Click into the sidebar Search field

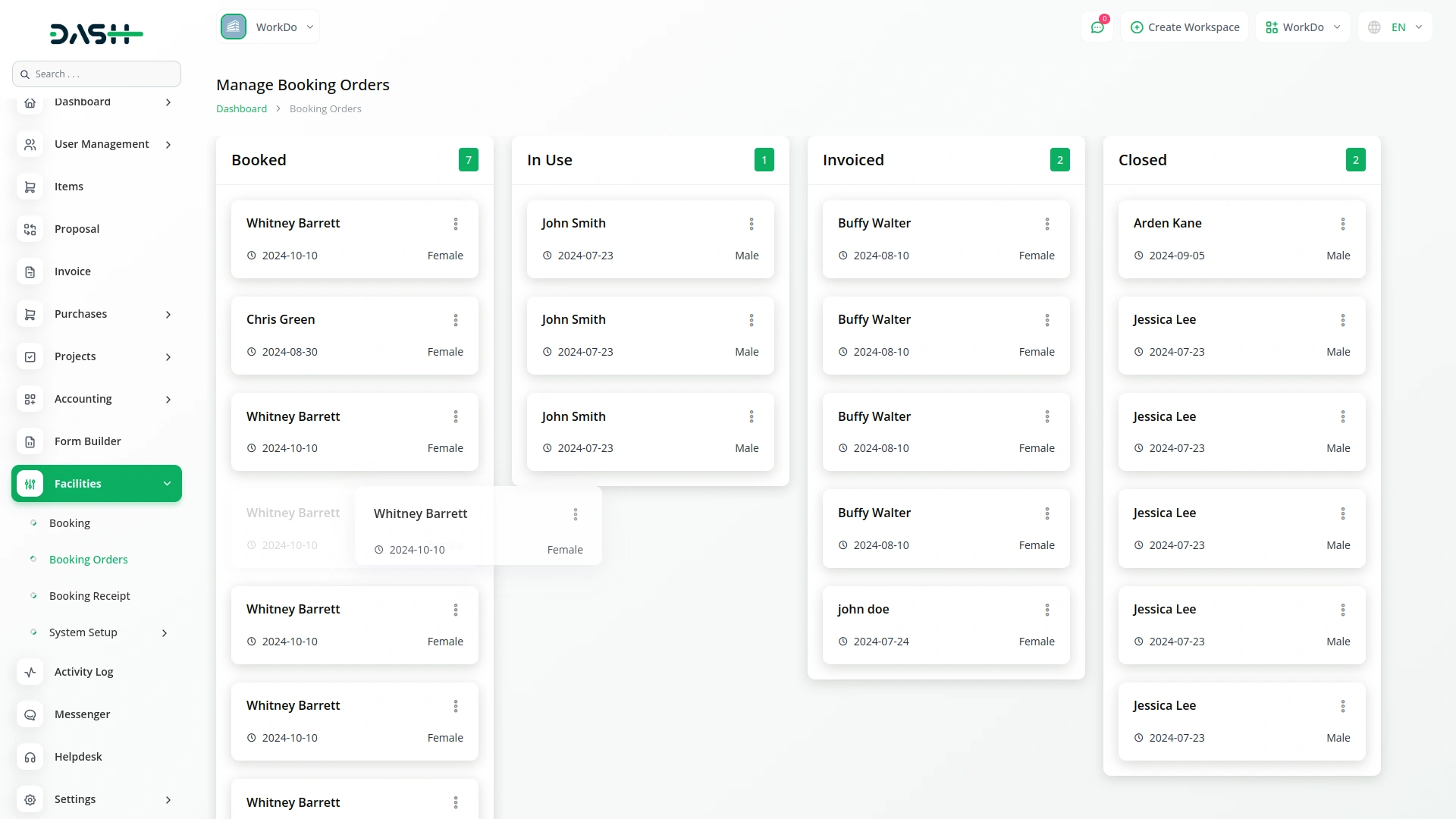coord(97,74)
